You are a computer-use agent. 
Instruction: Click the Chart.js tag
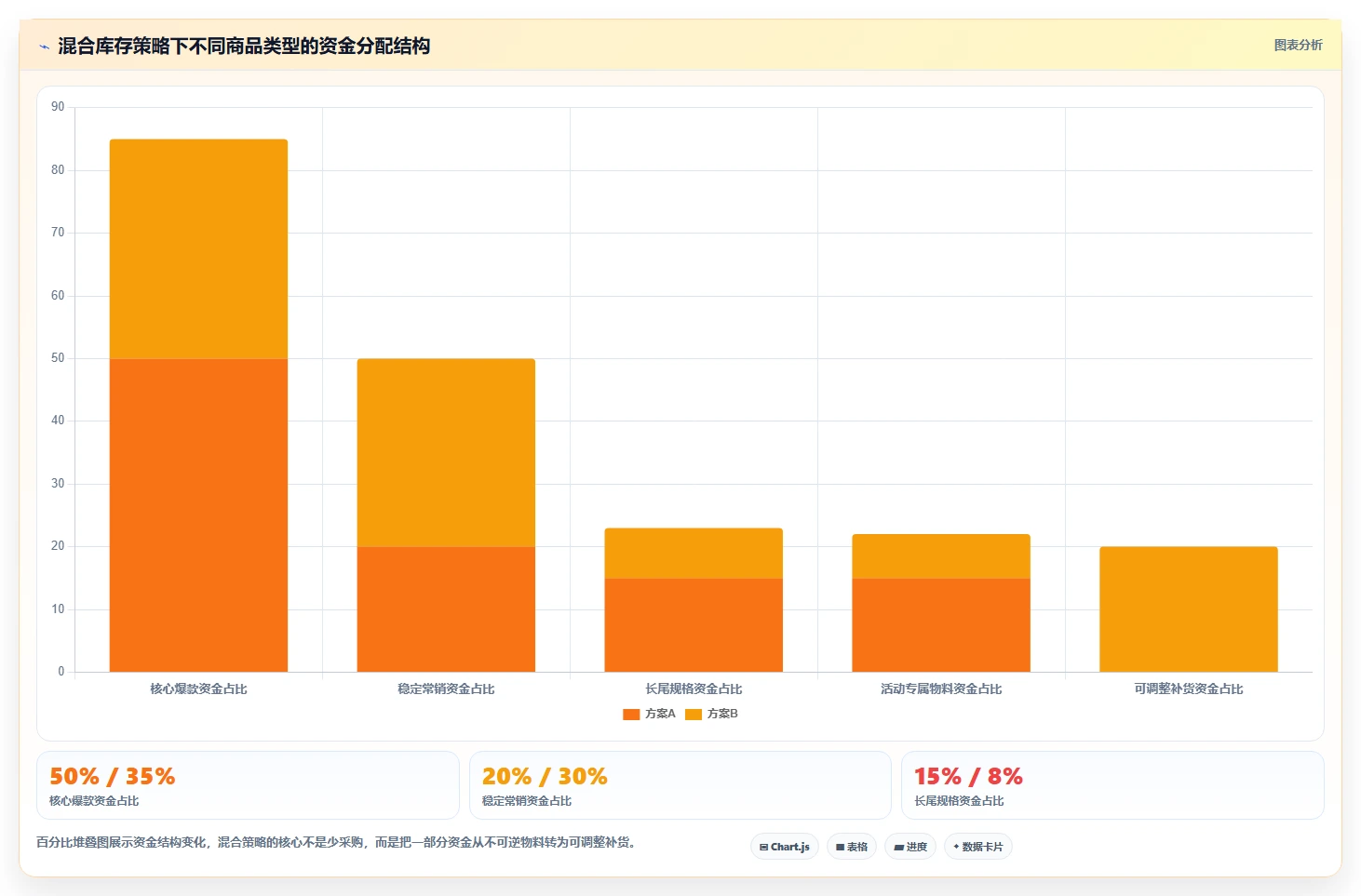tap(785, 847)
